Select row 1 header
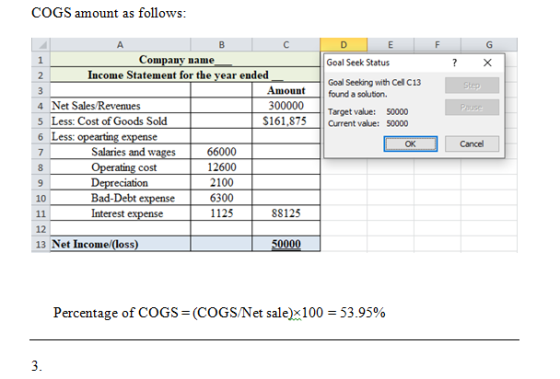560x379 pixels. pyautogui.click(x=41, y=60)
